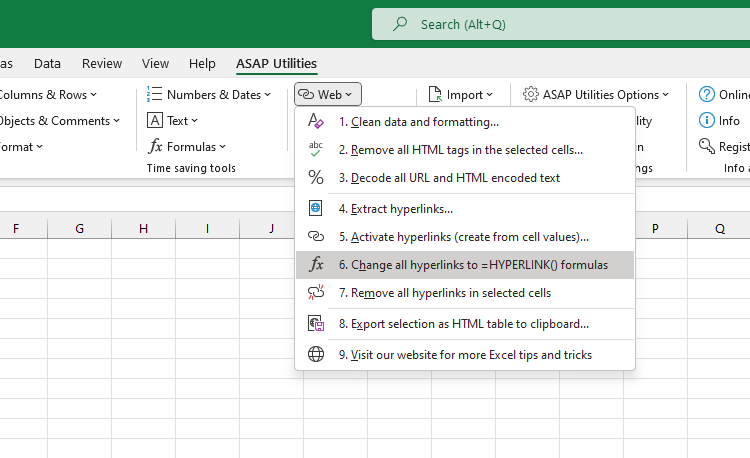750x458 pixels.
Task: Select column I header
Action: [208, 229]
